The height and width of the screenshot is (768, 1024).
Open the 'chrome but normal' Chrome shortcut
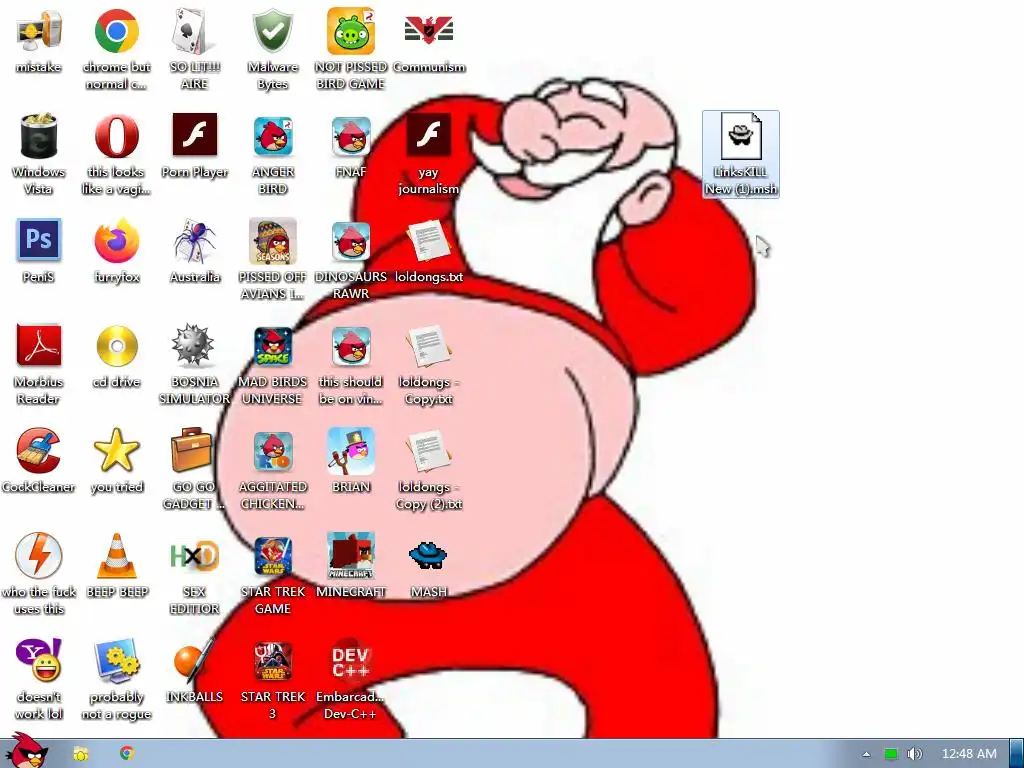point(116,31)
